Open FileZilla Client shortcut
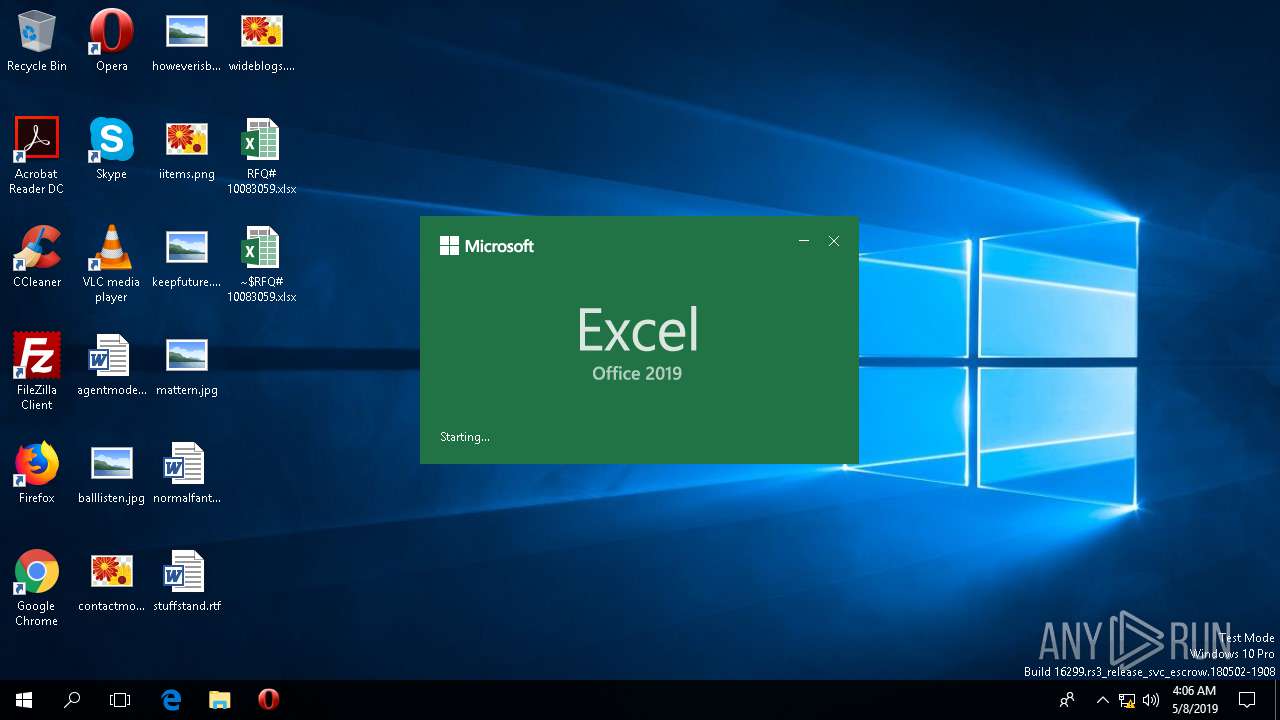The width and height of the screenshot is (1280, 720). pos(37,372)
